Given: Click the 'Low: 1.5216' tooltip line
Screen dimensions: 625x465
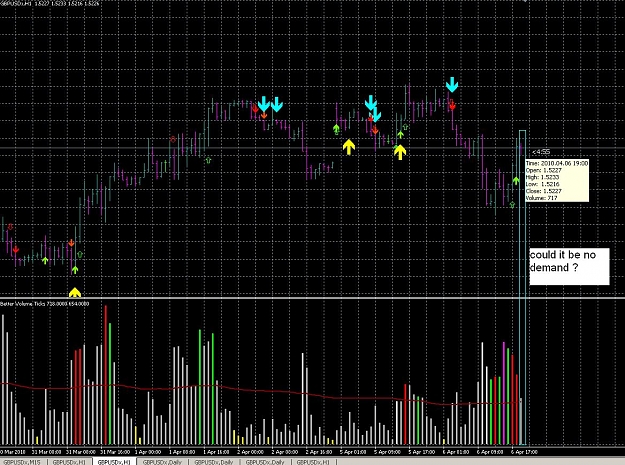Looking at the screenshot, I should 542,184.
